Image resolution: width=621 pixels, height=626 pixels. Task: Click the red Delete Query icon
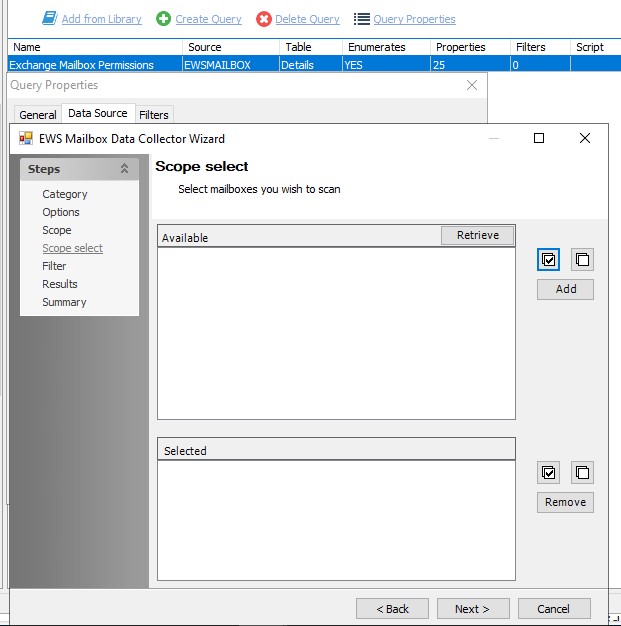264,19
